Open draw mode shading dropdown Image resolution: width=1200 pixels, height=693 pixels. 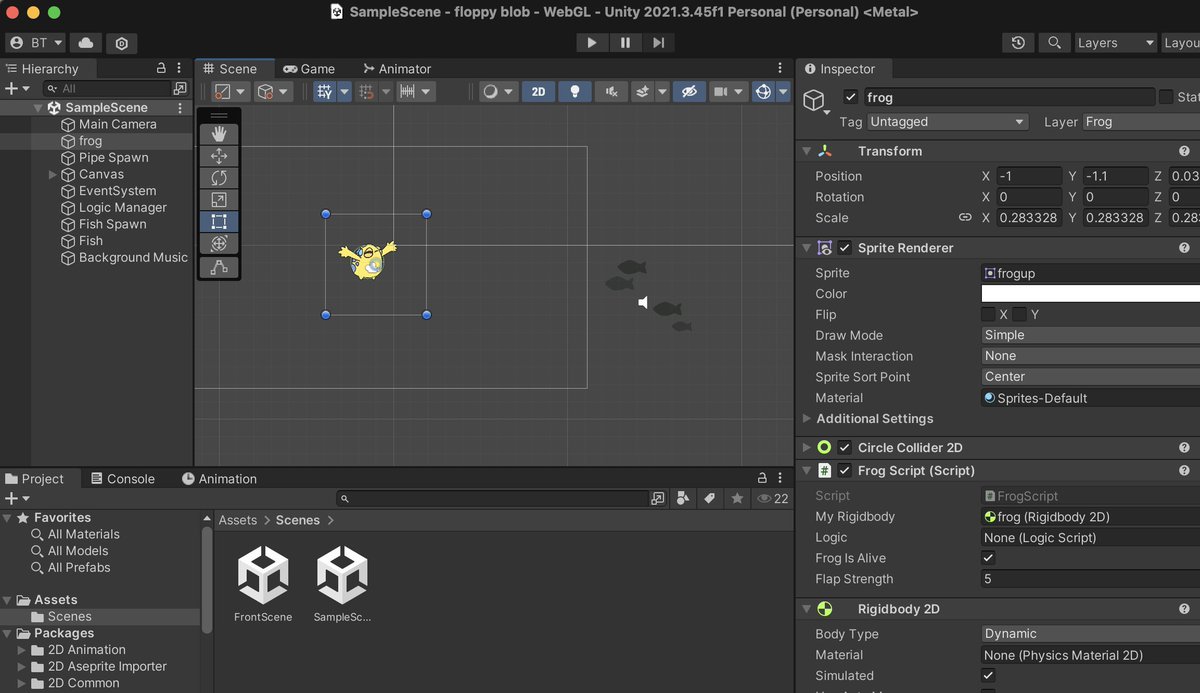497,91
